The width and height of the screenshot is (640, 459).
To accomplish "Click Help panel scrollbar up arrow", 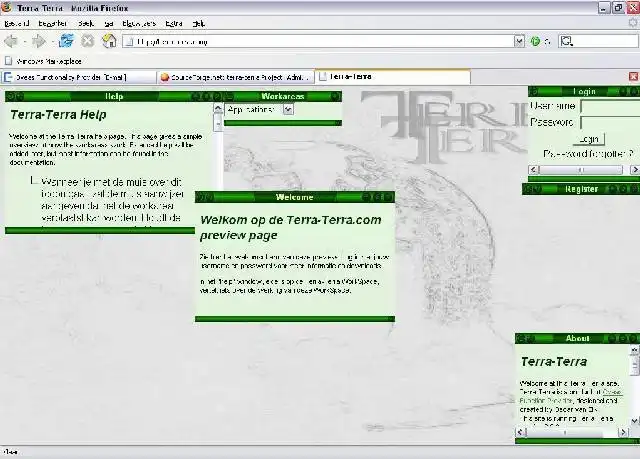I will [218, 109].
